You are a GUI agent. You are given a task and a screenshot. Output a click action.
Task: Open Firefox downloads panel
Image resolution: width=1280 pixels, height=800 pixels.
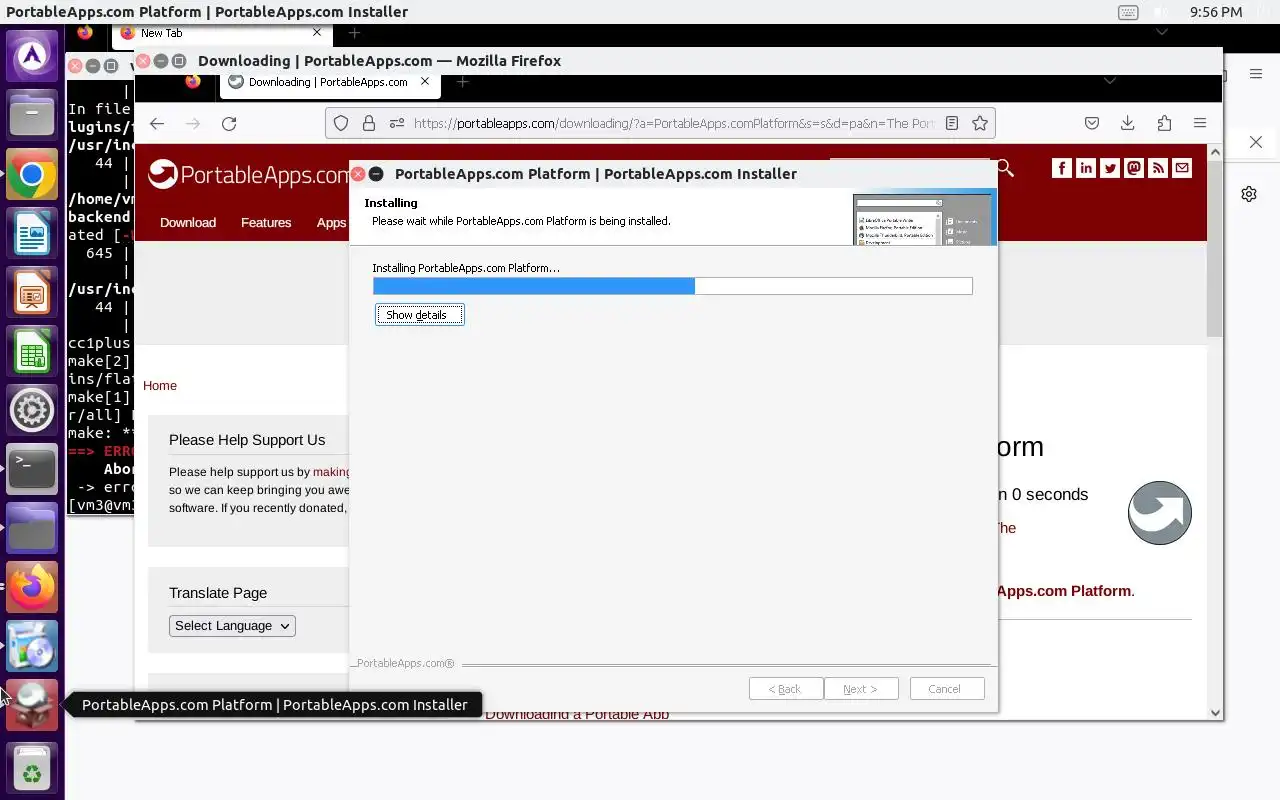[x=1127, y=123]
